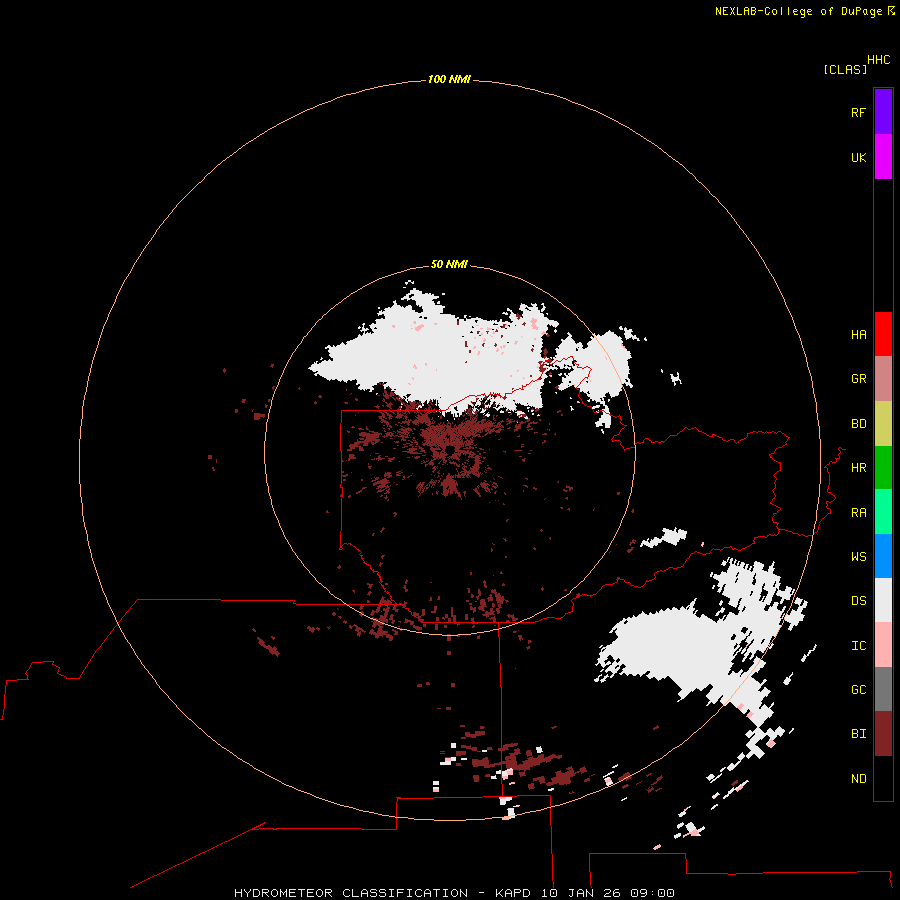Click the purple RF color swatch
The height and width of the screenshot is (900, 900).
click(x=883, y=112)
